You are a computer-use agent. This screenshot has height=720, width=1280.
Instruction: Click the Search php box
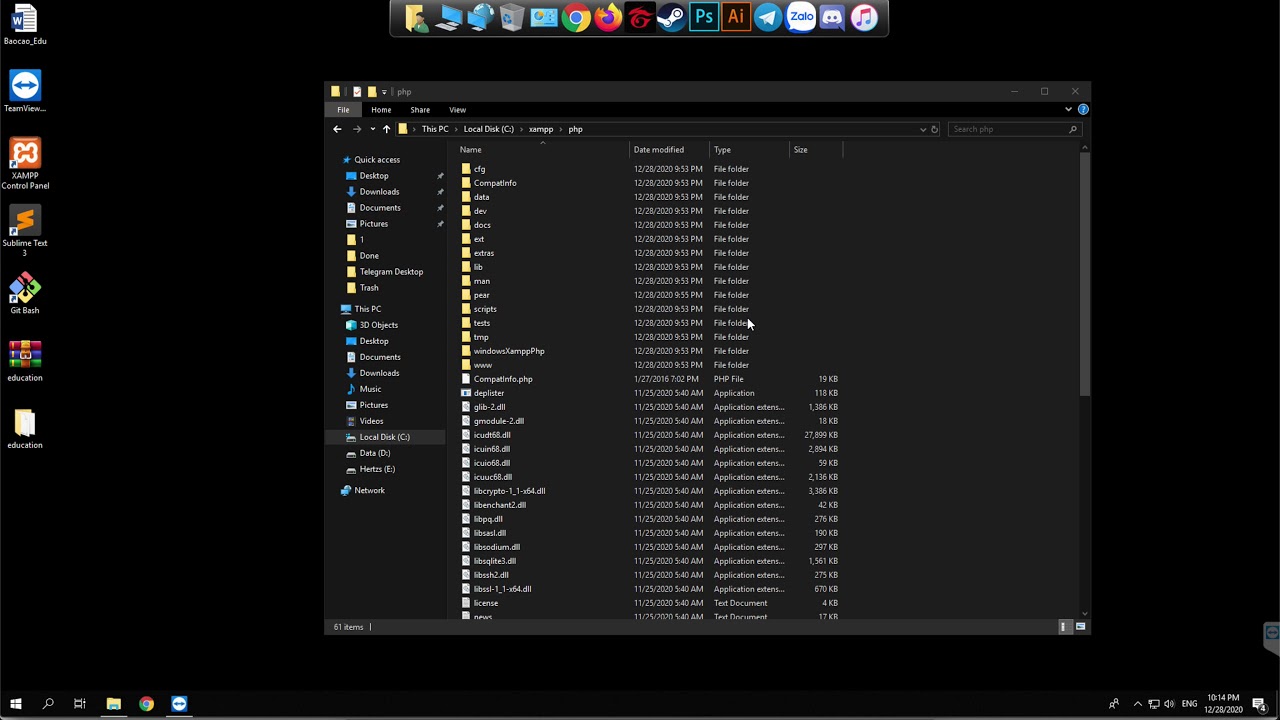click(1014, 129)
